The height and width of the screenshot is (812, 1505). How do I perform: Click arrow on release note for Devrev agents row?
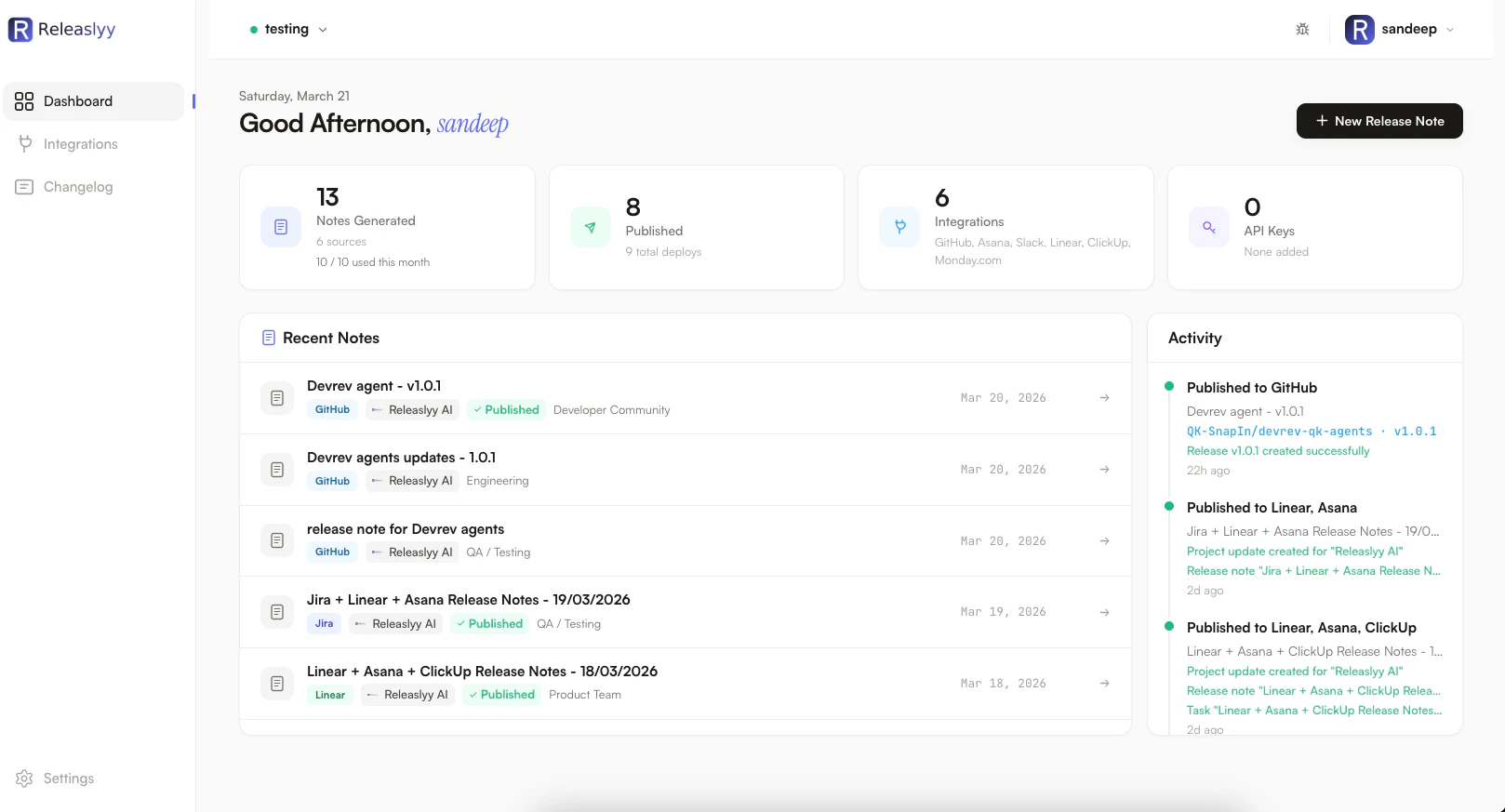pyautogui.click(x=1104, y=540)
